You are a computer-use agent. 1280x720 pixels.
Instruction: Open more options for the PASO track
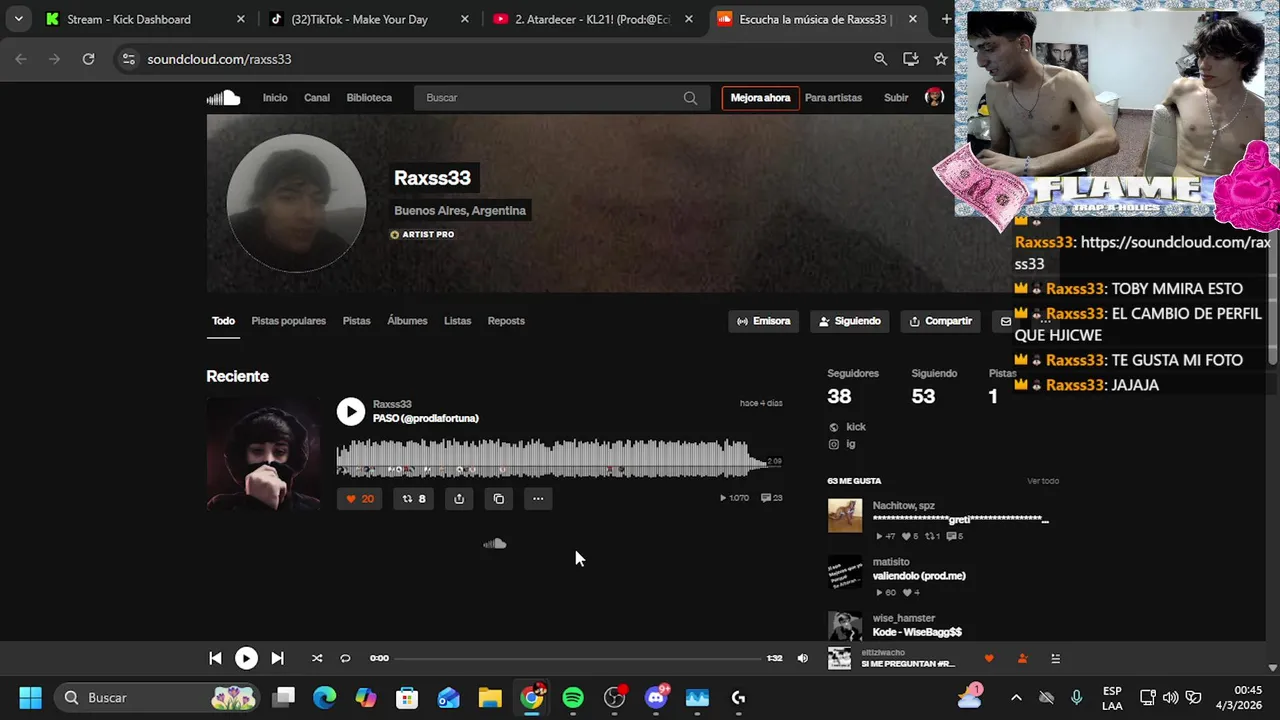(x=538, y=498)
